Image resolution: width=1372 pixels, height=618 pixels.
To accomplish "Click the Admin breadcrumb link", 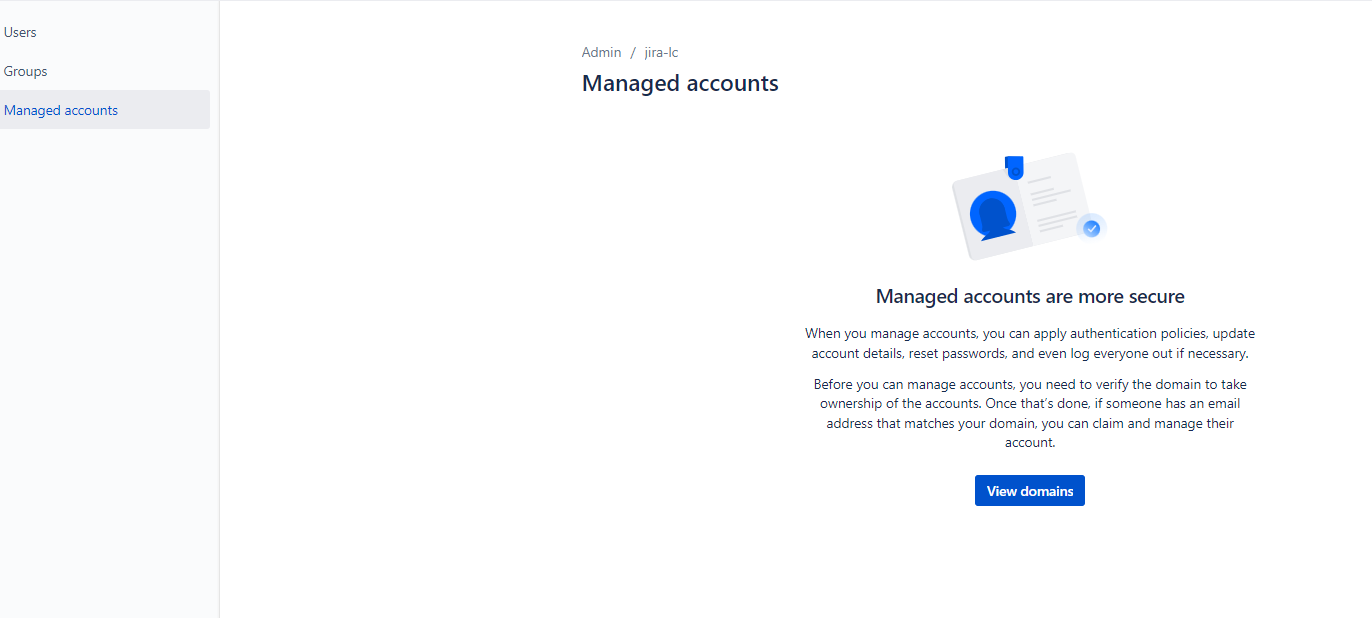I will point(601,52).
